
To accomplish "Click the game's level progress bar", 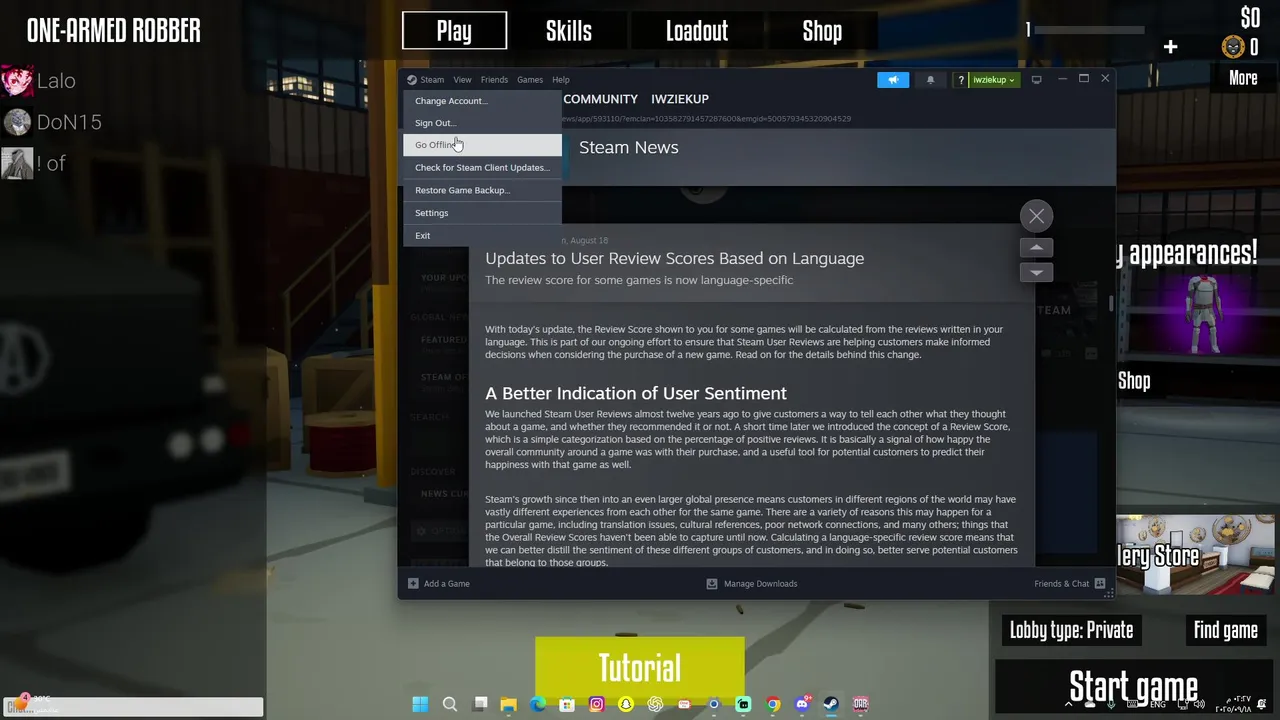I will click(1089, 30).
